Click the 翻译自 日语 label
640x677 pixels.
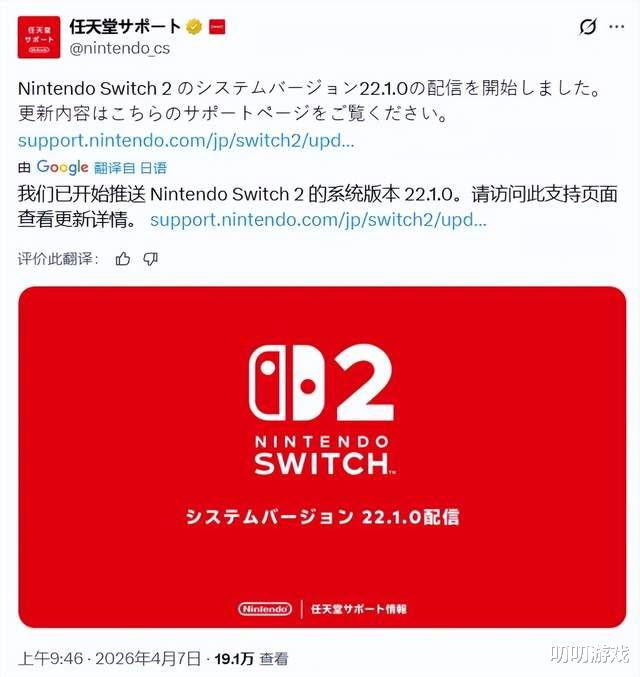(130, 168)
